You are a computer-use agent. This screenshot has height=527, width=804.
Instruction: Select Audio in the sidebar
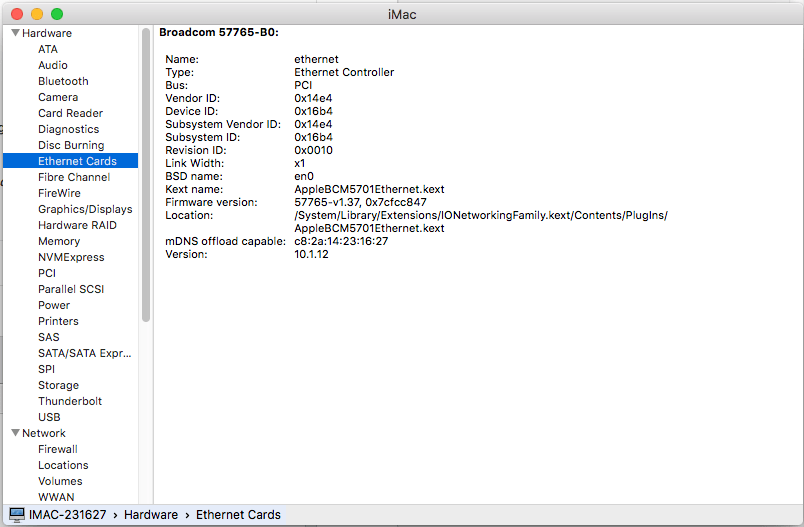tap(53, 65)
